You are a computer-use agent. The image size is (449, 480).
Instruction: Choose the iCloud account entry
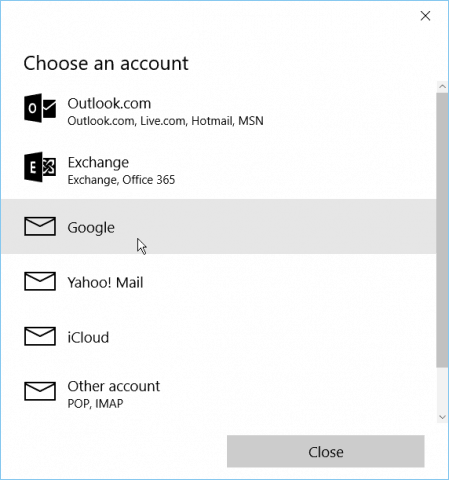click(218, 336)
